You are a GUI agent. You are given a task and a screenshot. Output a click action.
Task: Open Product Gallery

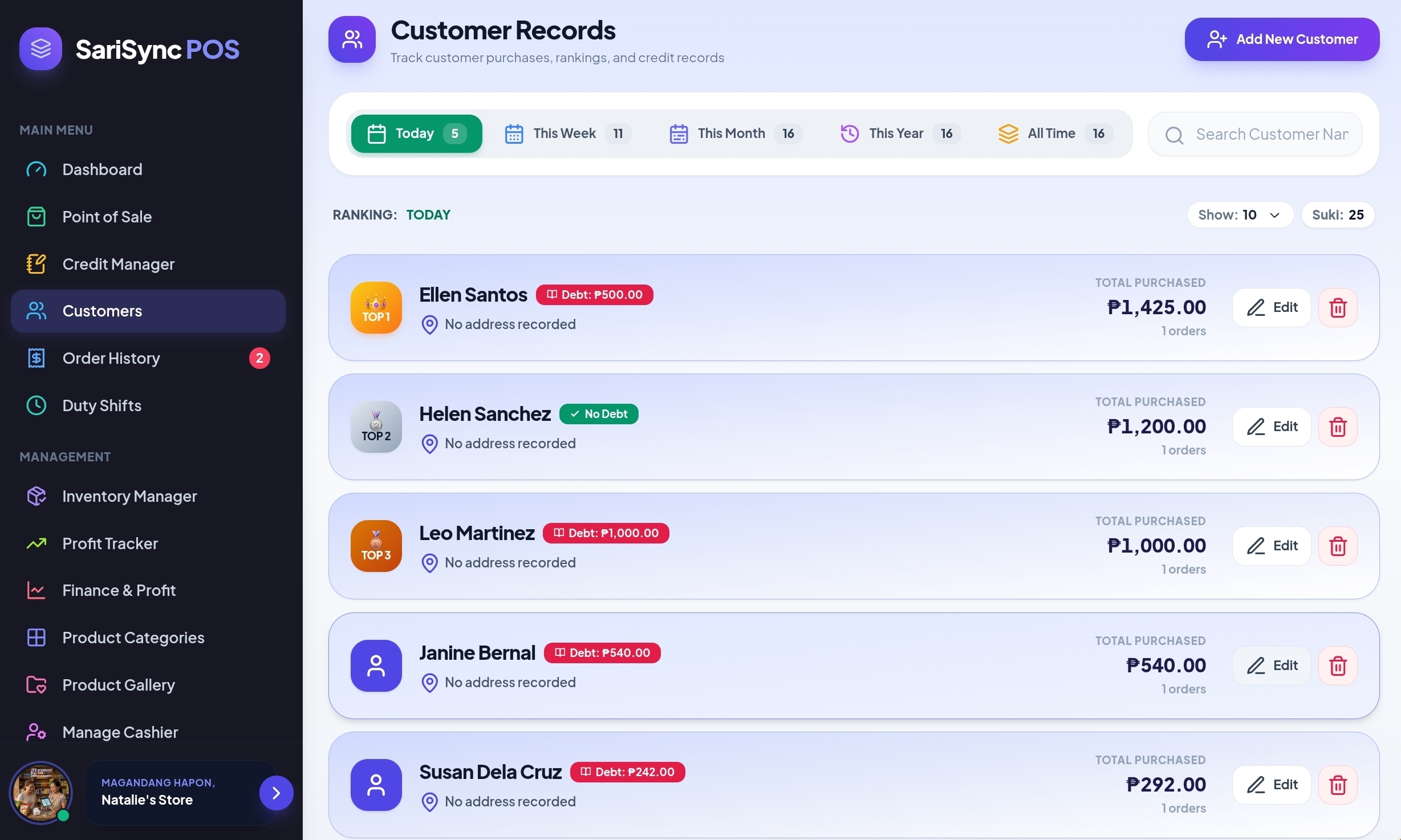tap(148, 685)
